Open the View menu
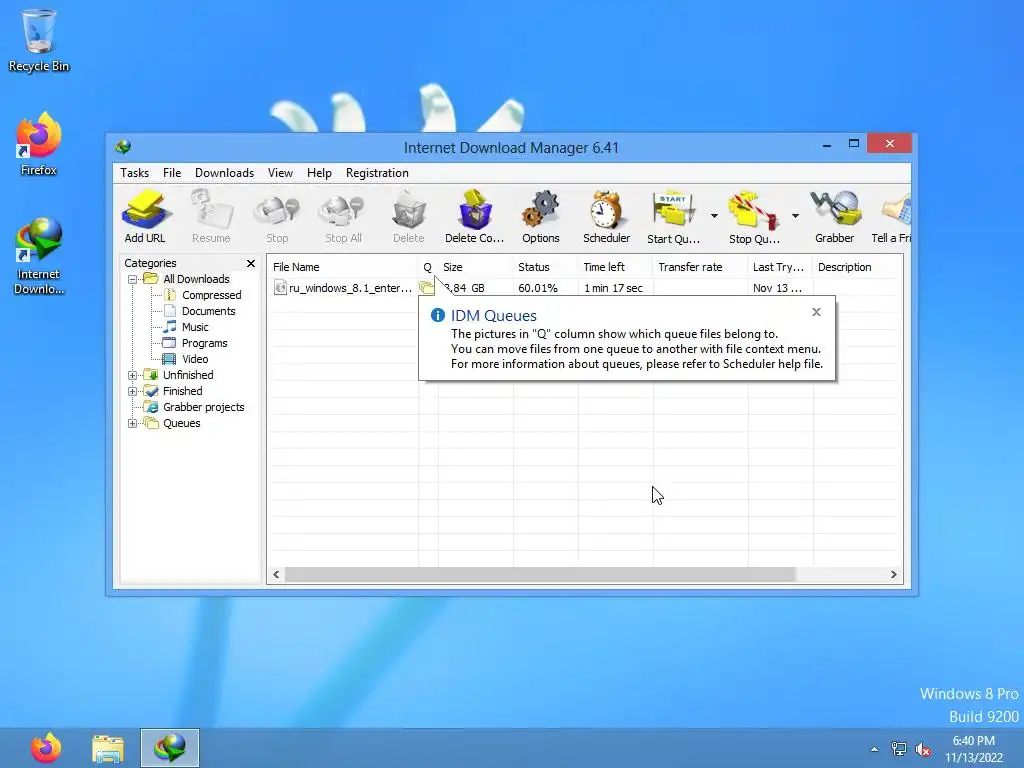This screenshot has width=1024, height=768. click(x=280, y=173)
